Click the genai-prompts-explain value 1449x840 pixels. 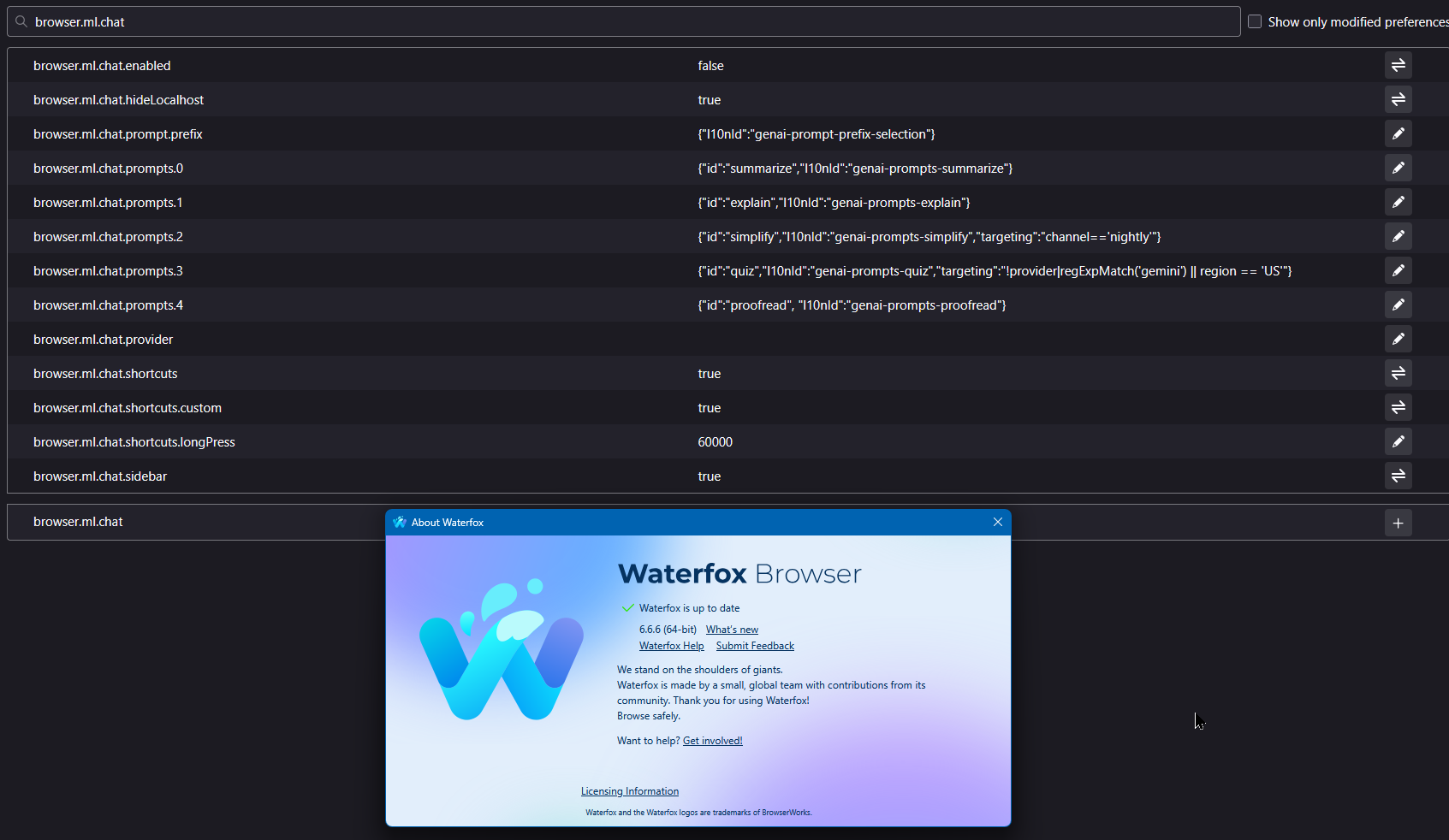tap(834, 203)
